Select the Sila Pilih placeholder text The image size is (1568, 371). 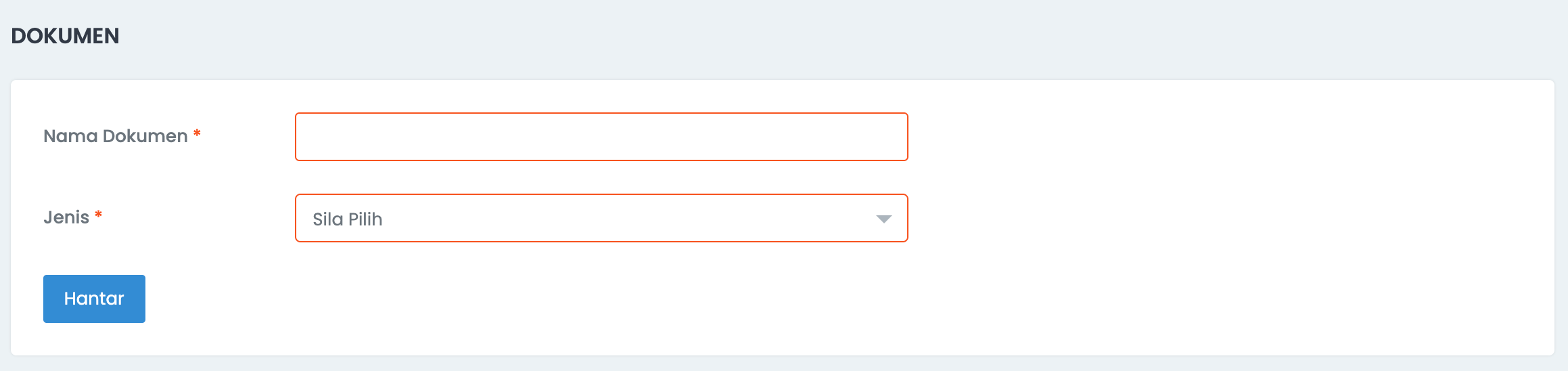[x=348, y=219]
